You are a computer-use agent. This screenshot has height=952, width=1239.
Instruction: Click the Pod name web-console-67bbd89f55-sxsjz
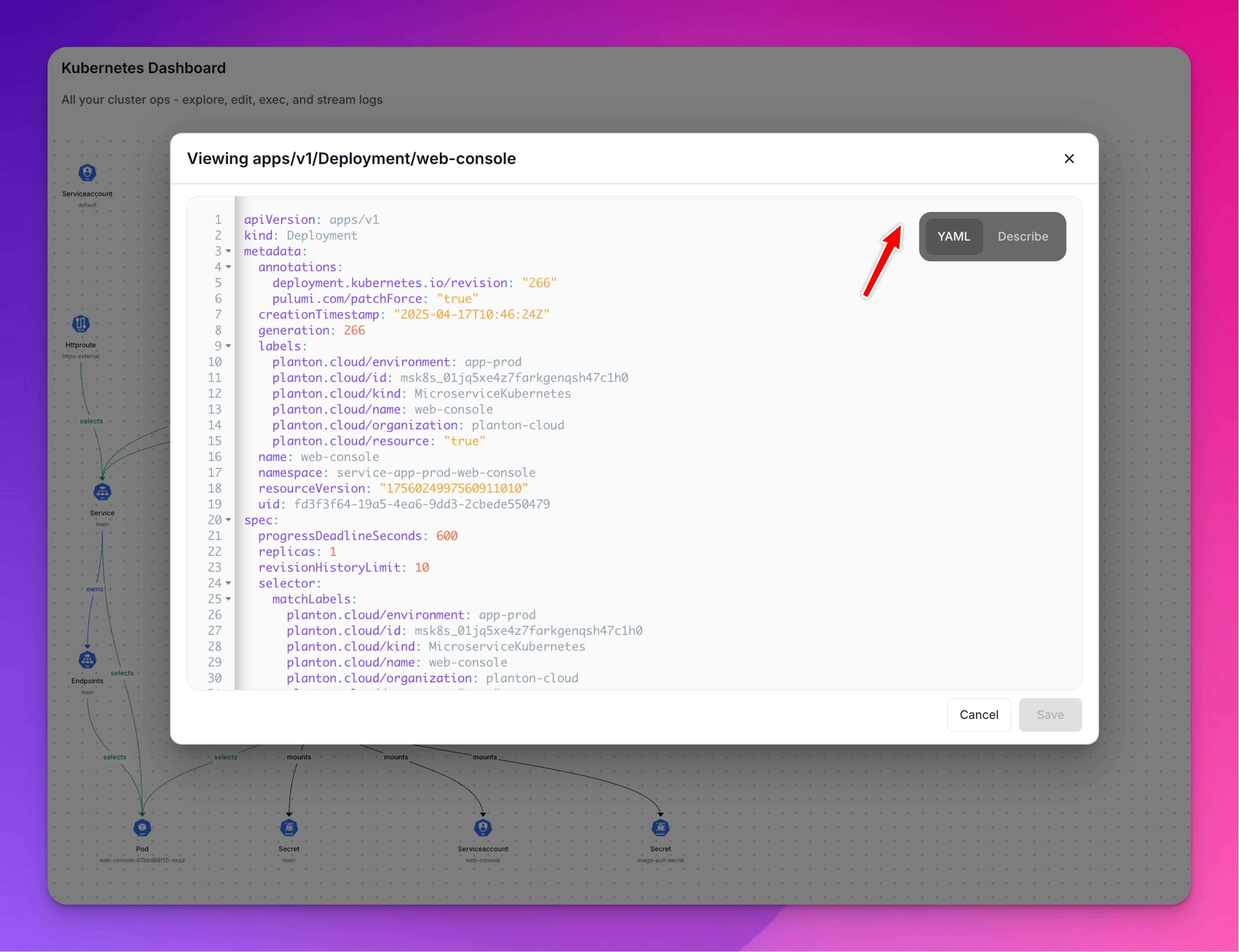142,860
